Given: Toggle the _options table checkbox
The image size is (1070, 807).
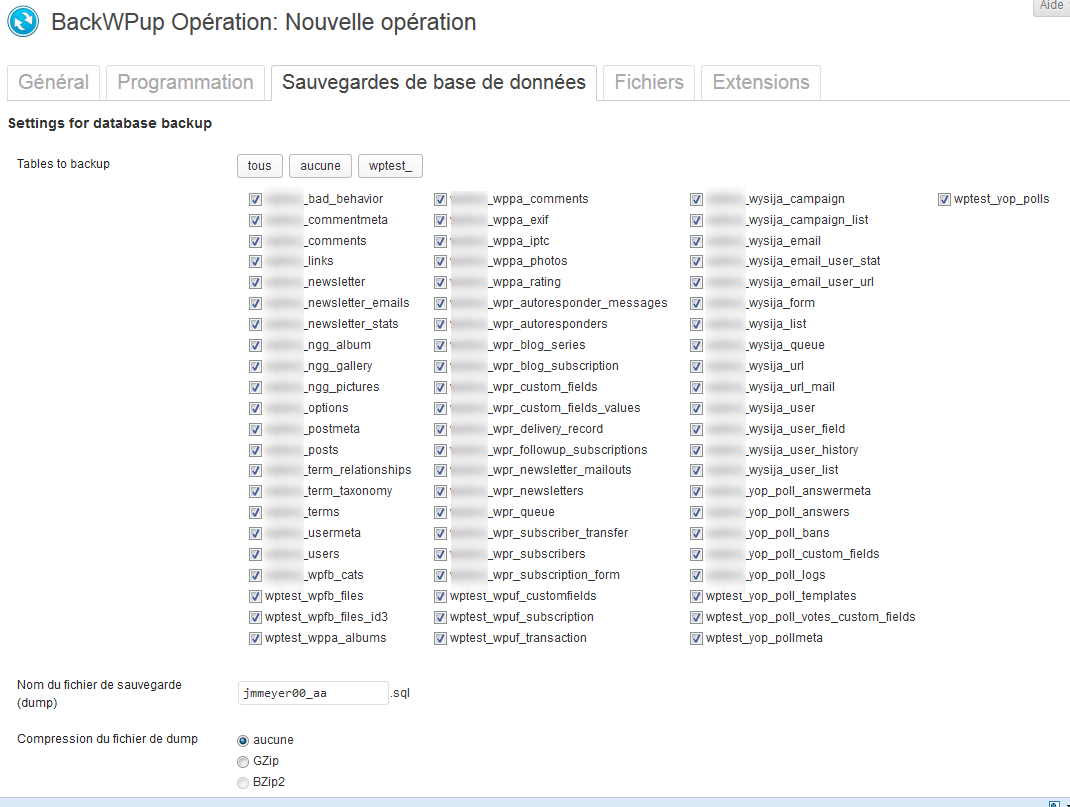Looking at the screenshot, I should 255,409.
